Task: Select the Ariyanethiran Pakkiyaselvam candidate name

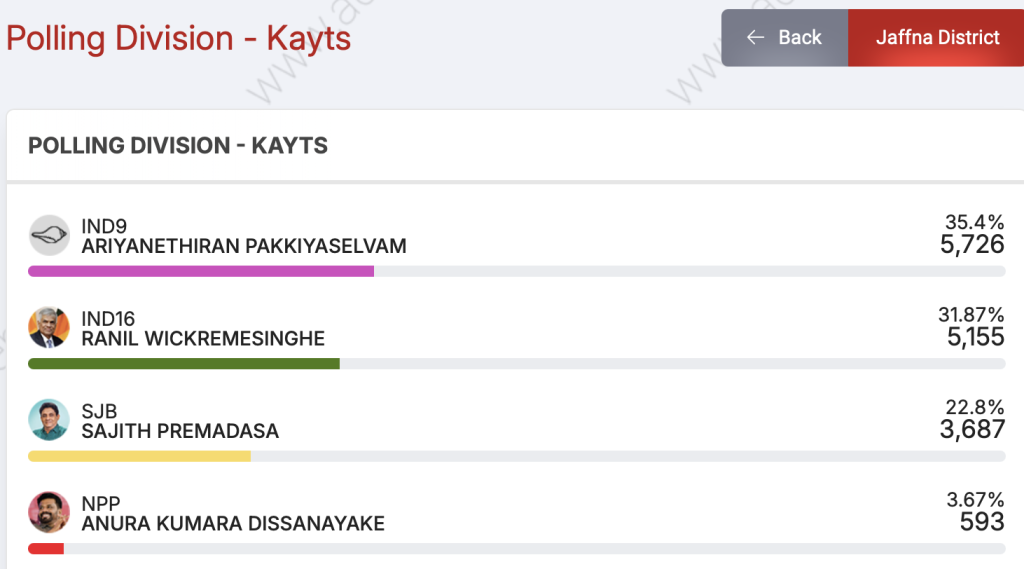Action: coord(244,246)
